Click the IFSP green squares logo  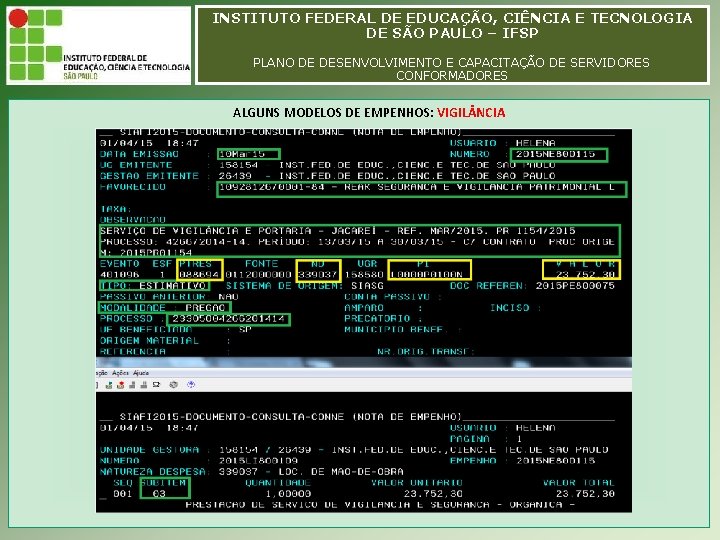tap(35, 45)
